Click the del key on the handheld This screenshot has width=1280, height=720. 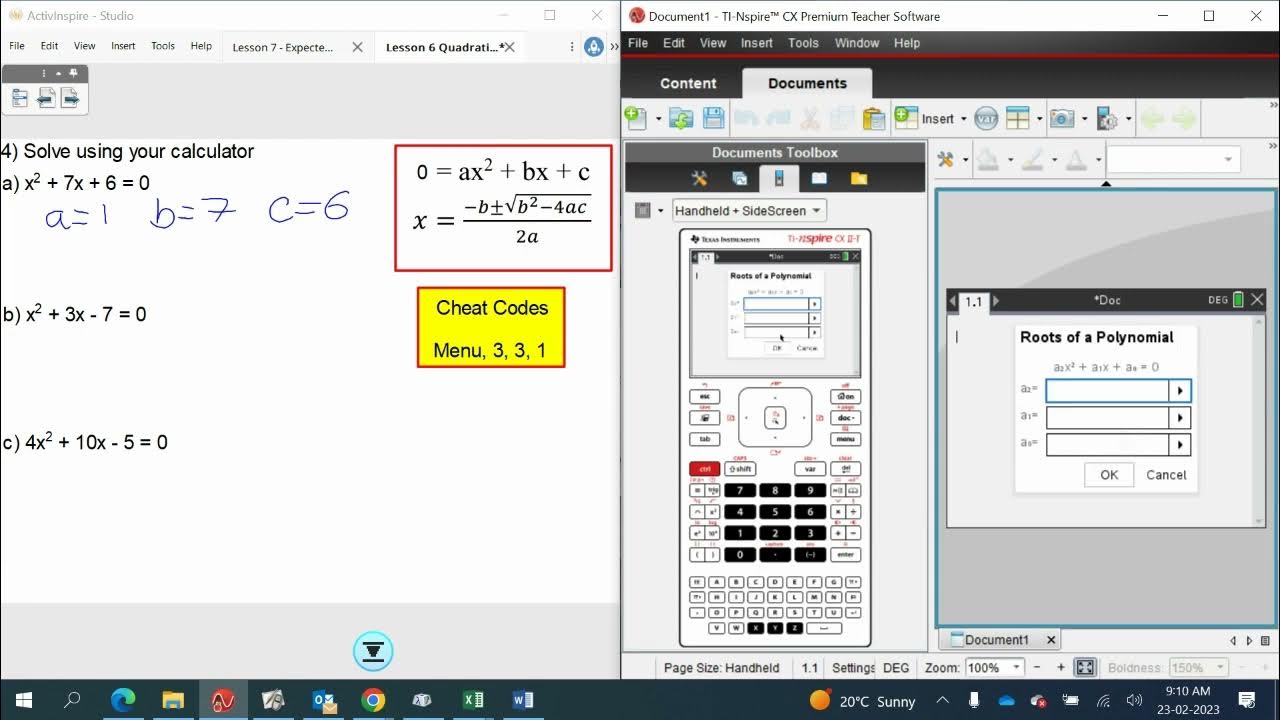tap(846, 469)
